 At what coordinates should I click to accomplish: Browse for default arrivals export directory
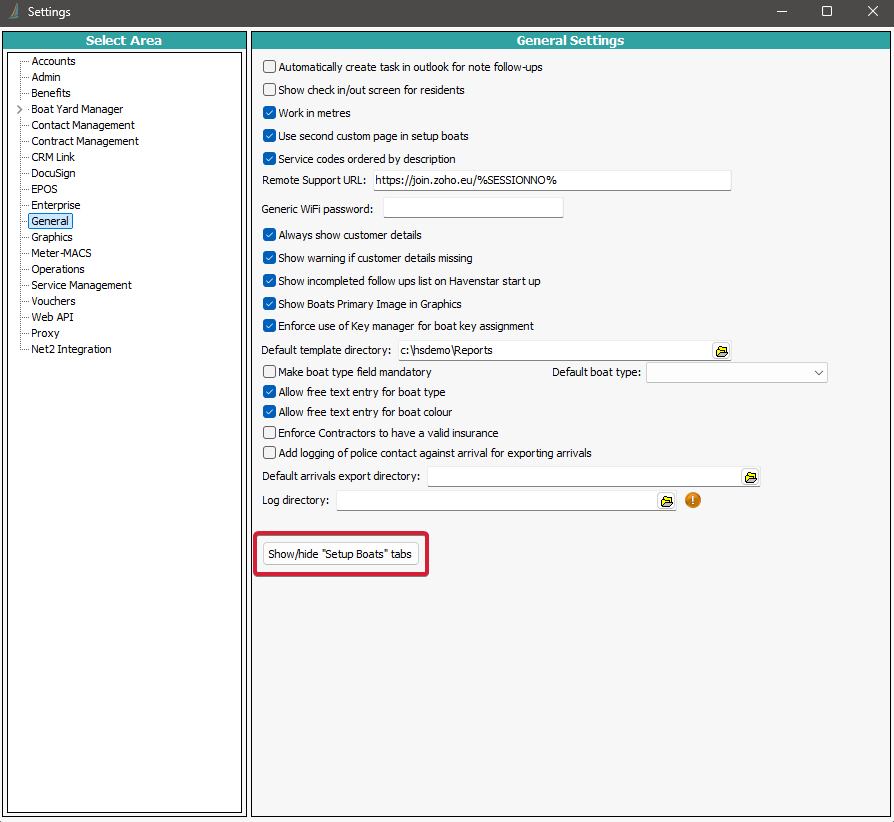(x=750, y=477)
